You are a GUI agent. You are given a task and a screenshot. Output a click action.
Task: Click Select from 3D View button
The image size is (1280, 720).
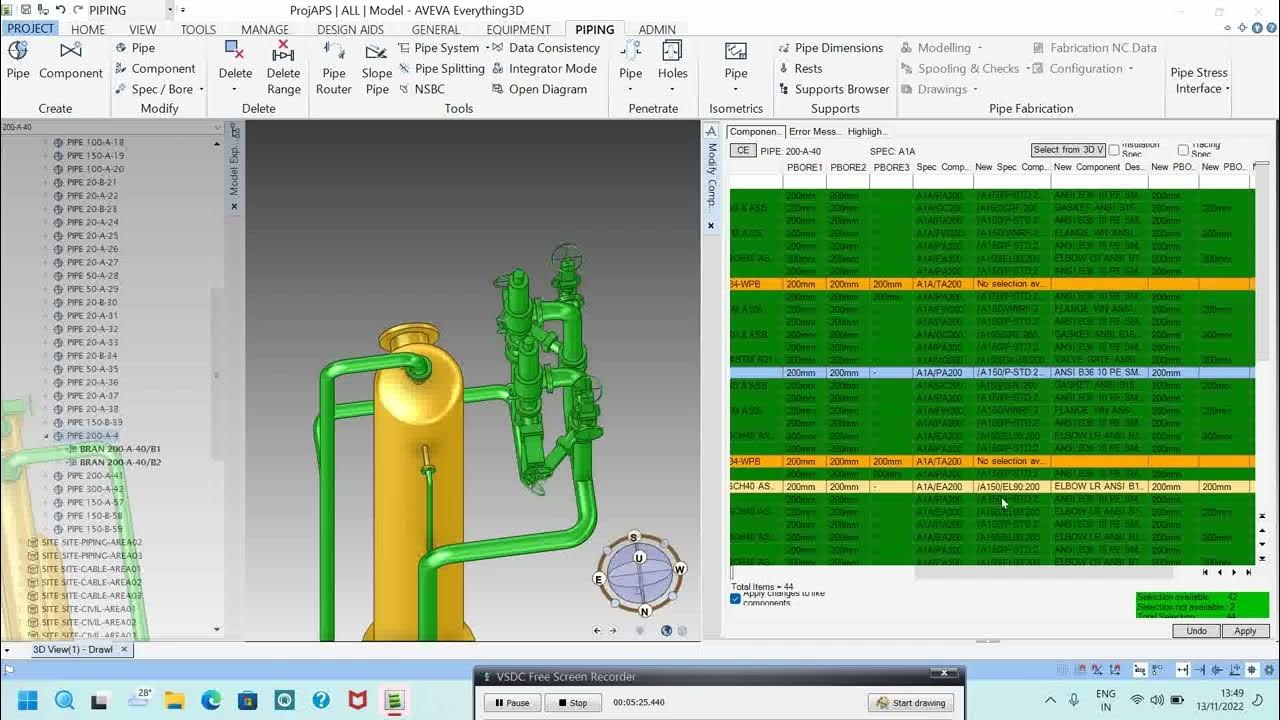coord(1068,150)
